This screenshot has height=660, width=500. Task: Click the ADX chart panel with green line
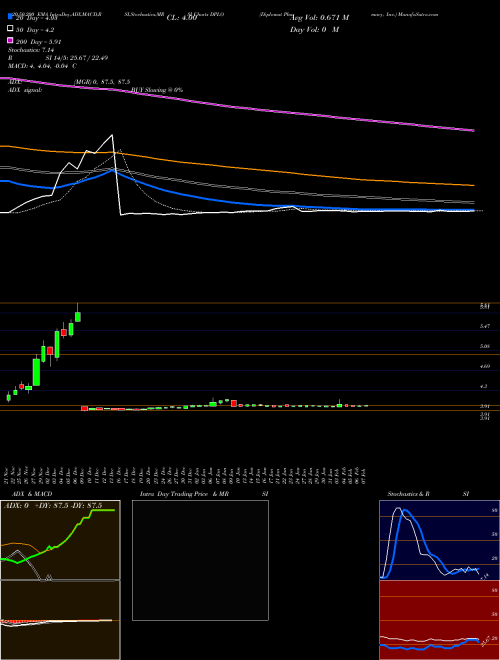click(x=60, y=540)
